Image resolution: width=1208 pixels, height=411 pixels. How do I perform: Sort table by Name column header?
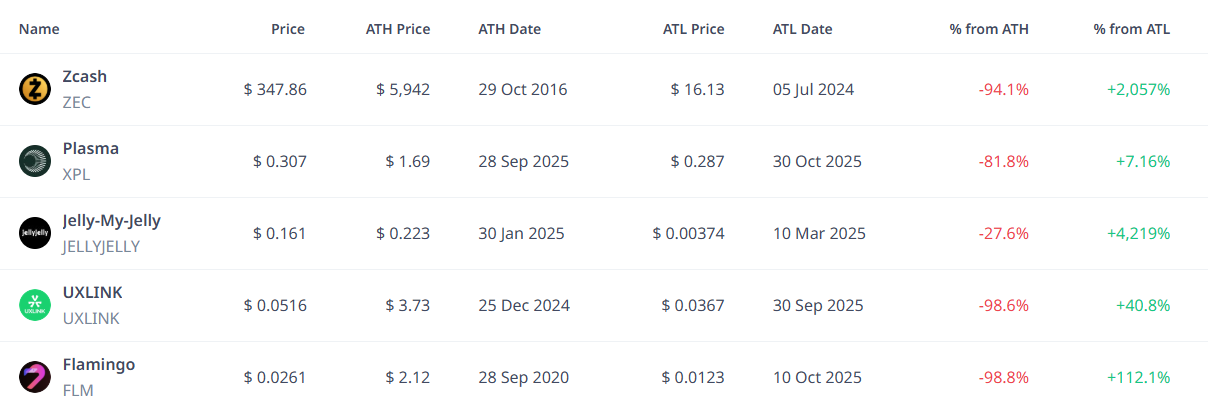[x=39, y=29]
